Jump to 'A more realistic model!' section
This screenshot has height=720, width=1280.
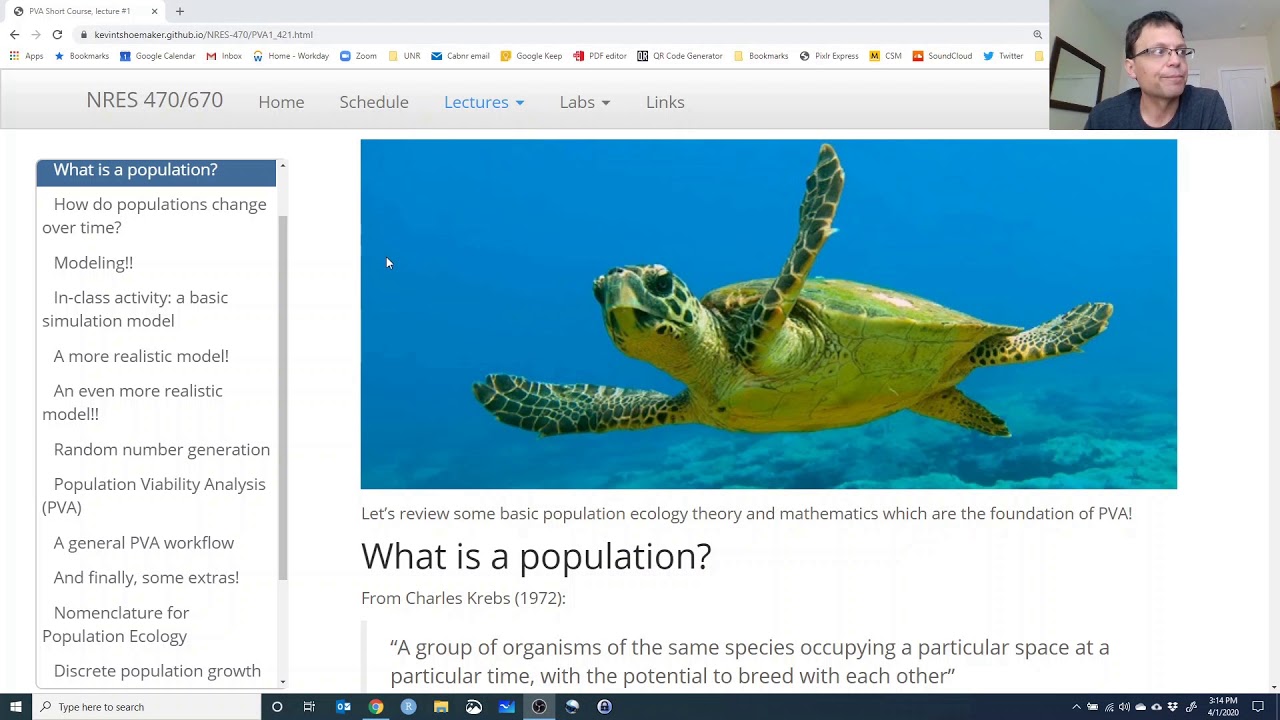point(141,356)
